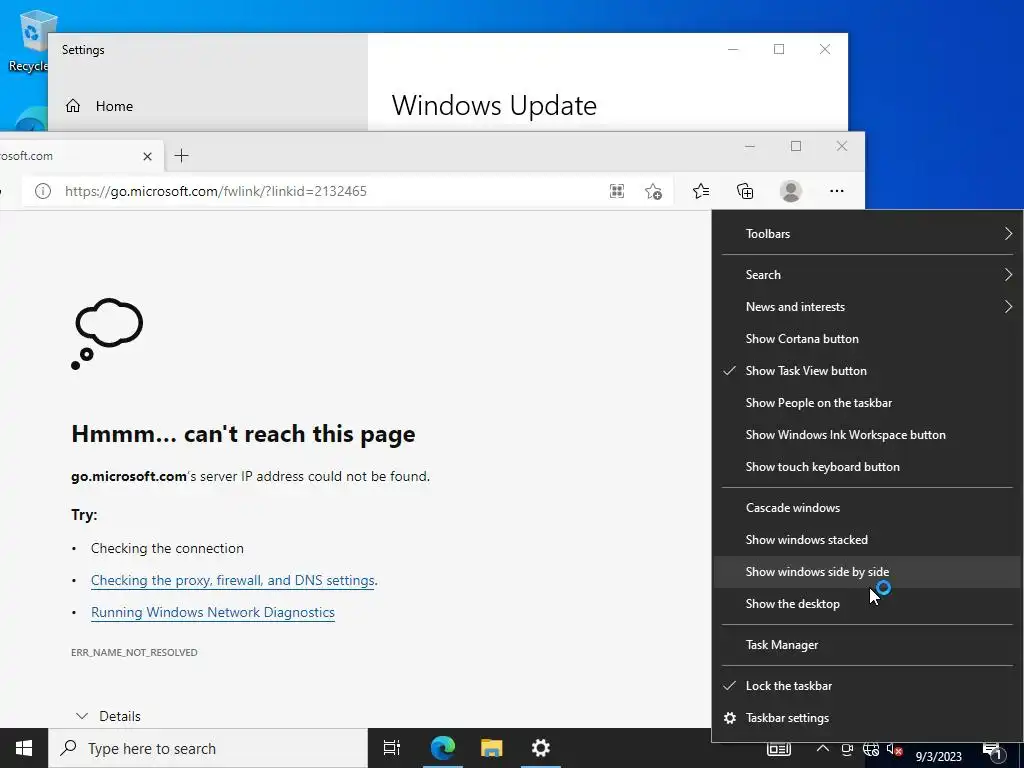Click "Hmmm... can't reach this page" heading
1024x768 pixels.
(x=243, y=434)
